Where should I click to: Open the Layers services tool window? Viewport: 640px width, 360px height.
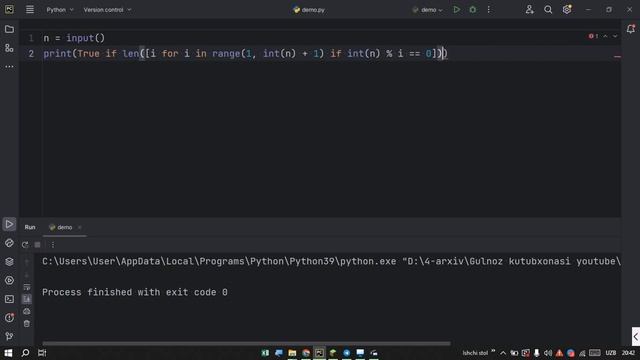point(9,262)
